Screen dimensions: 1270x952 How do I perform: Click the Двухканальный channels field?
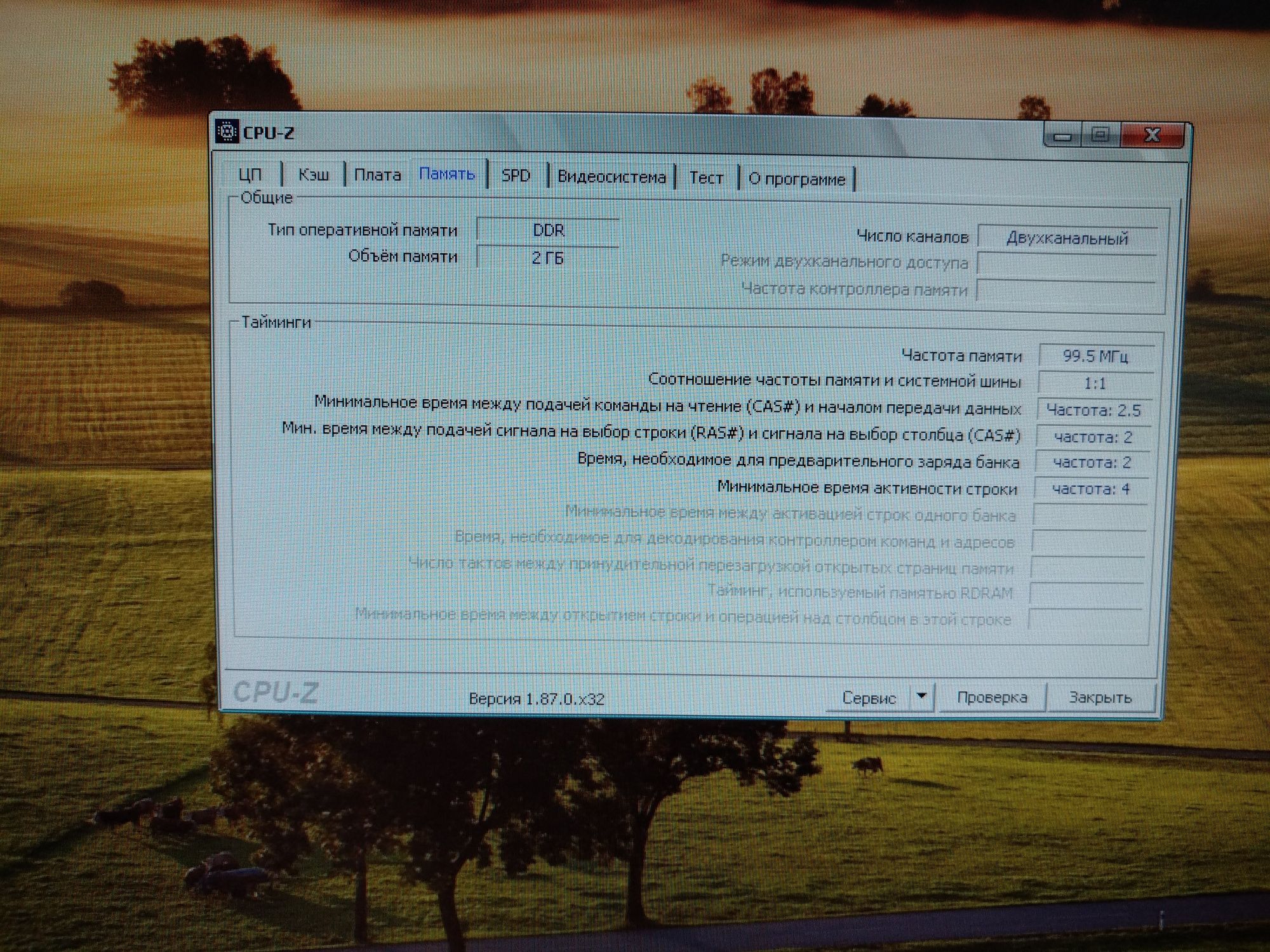click(1067, 239)
